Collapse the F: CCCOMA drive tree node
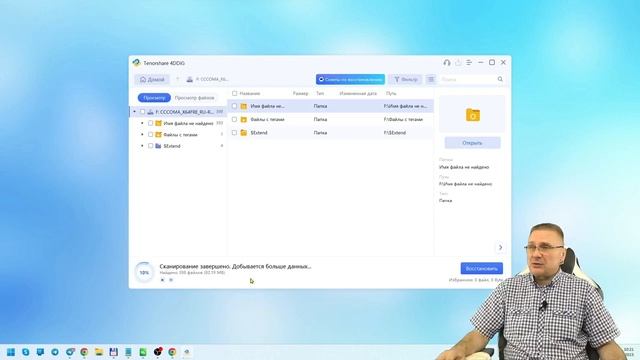 tap(134, 111)
